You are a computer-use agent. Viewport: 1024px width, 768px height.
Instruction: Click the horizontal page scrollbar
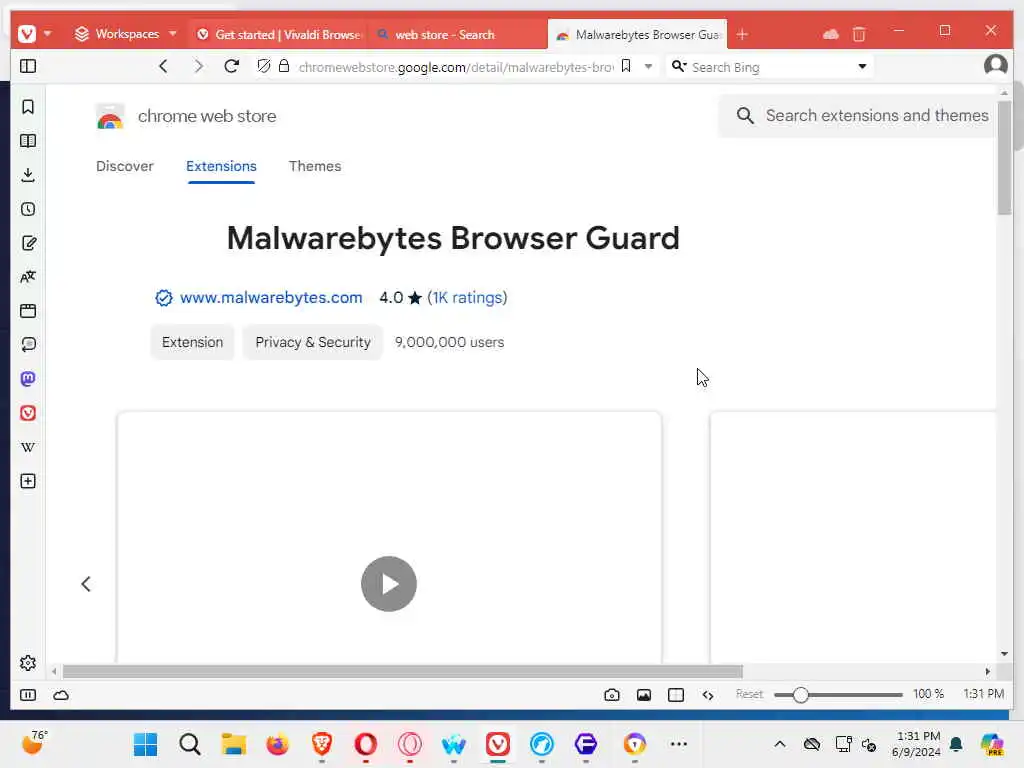(x=402, y=671)
